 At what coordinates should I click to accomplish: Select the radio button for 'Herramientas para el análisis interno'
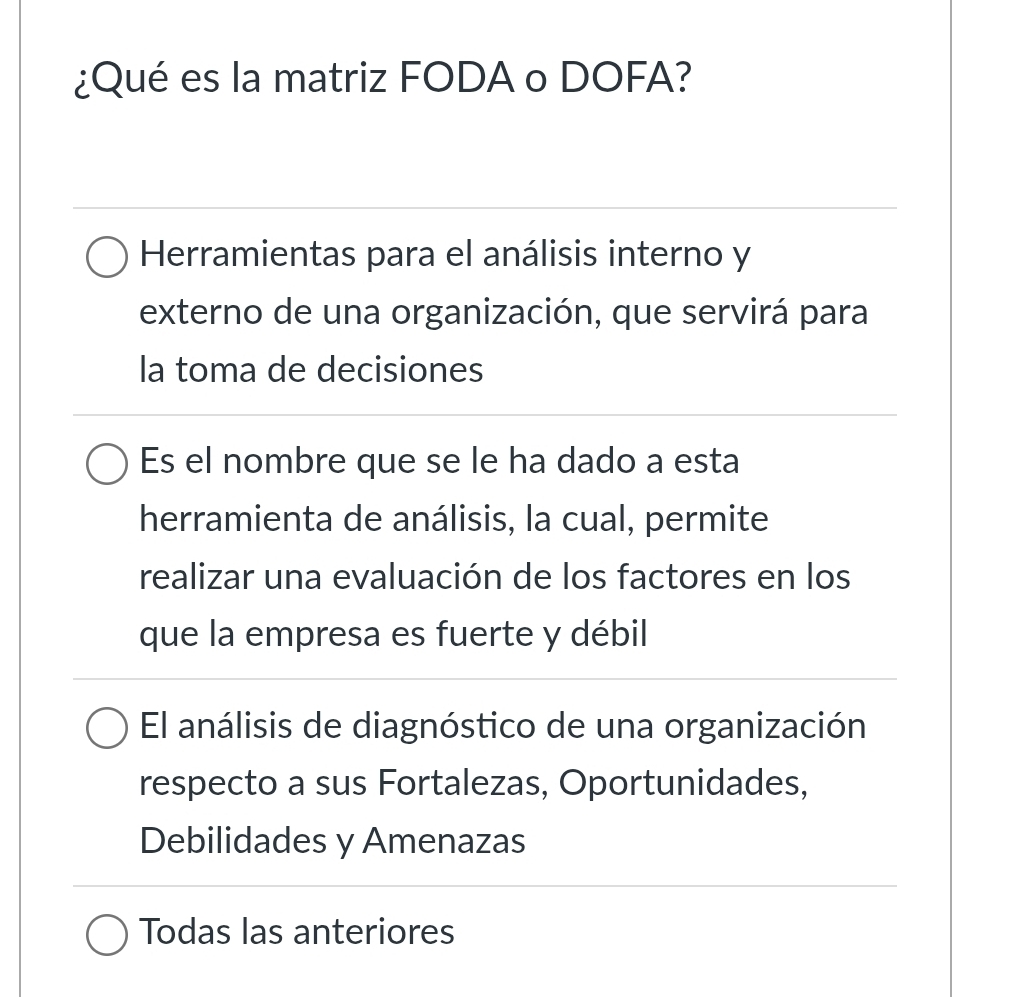click(106, 257)
